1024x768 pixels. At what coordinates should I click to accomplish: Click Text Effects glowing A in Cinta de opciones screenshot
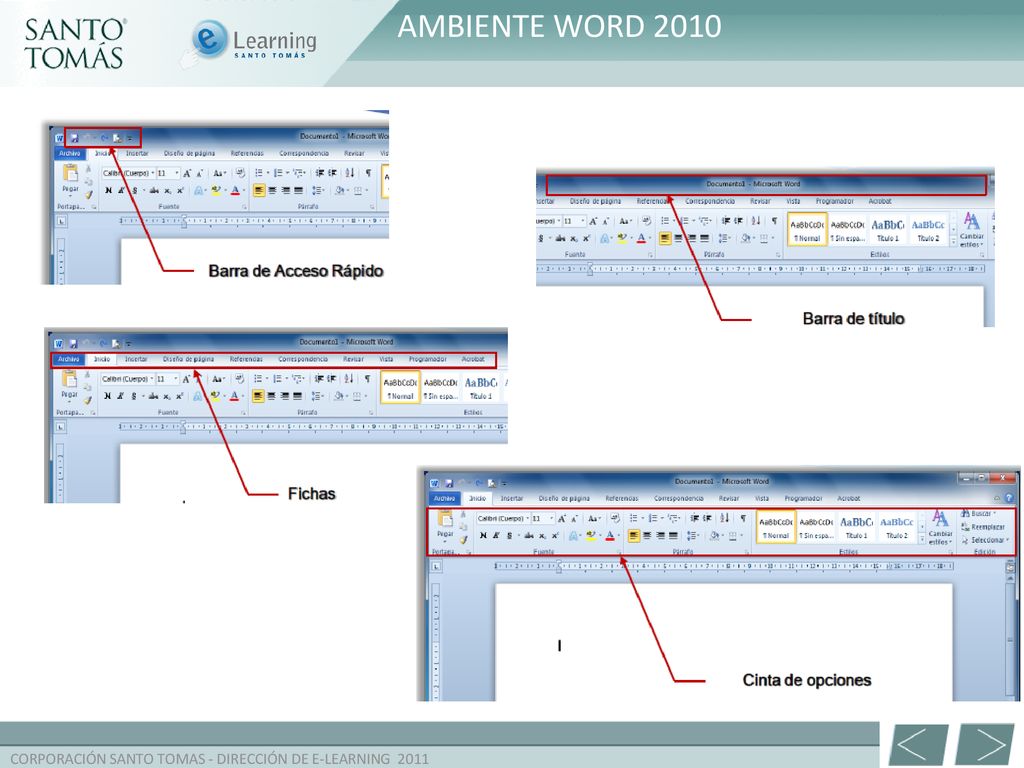click(573, 536)
